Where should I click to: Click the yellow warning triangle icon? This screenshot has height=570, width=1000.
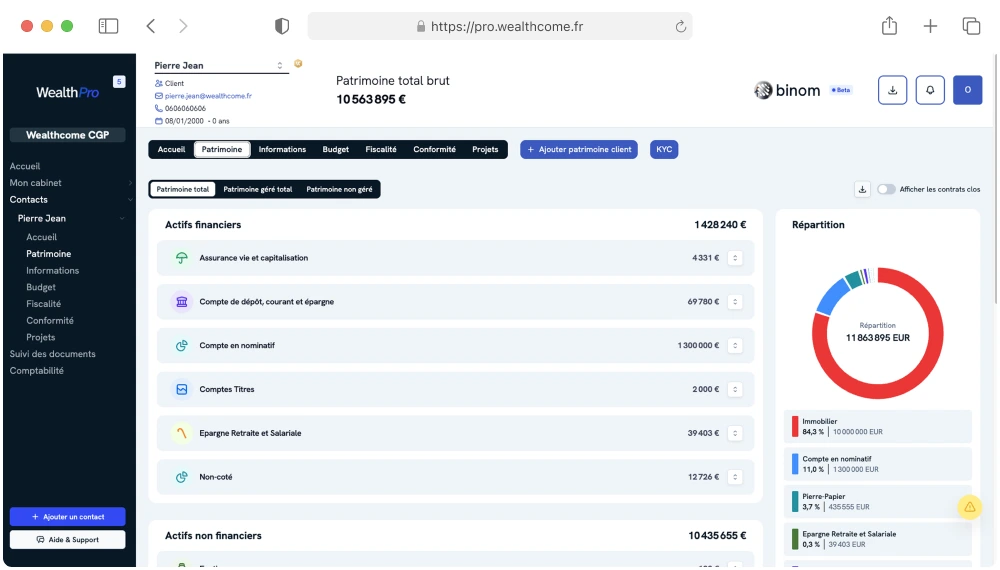point(969,508)
